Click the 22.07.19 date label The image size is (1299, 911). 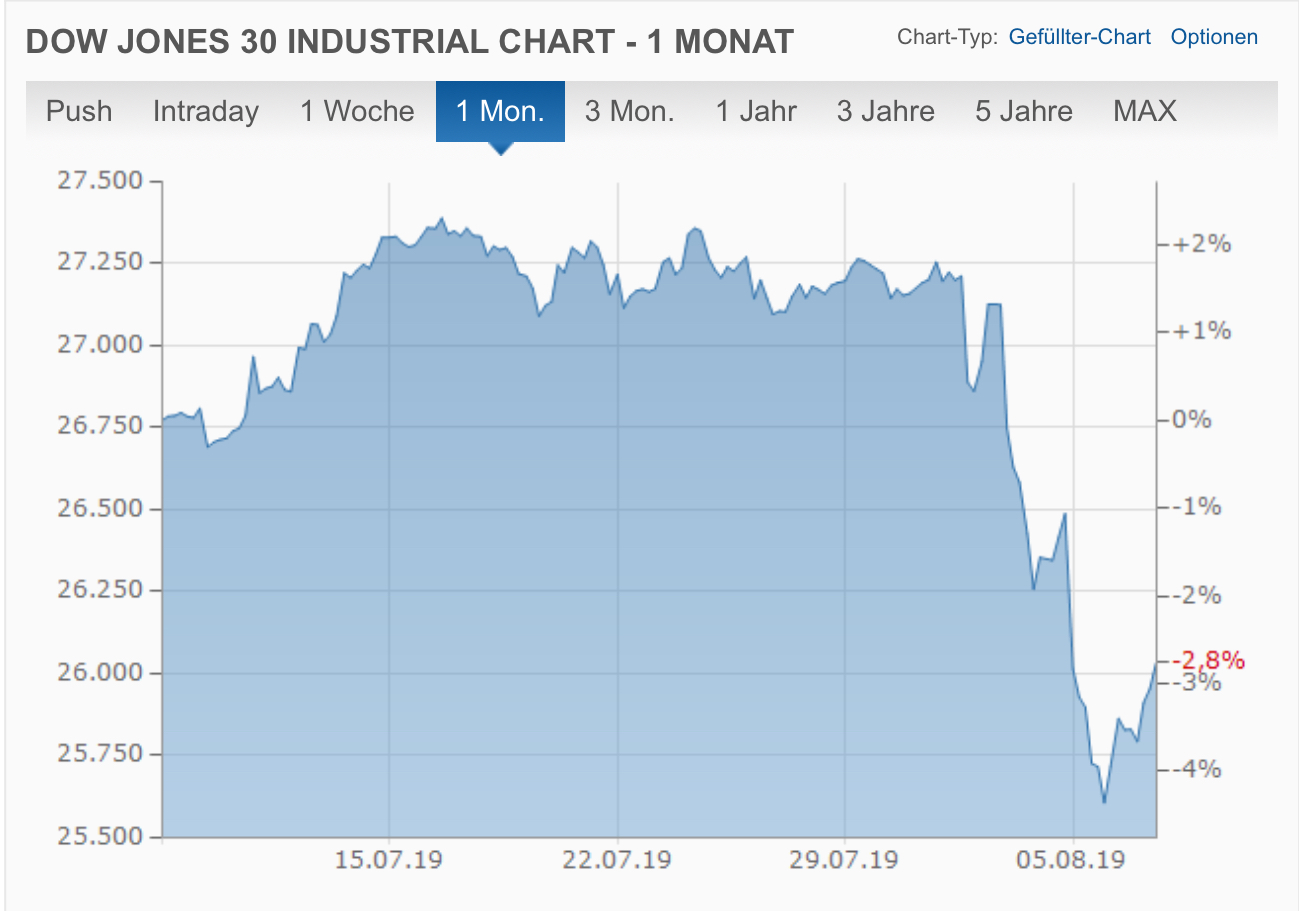pos(618,860)
